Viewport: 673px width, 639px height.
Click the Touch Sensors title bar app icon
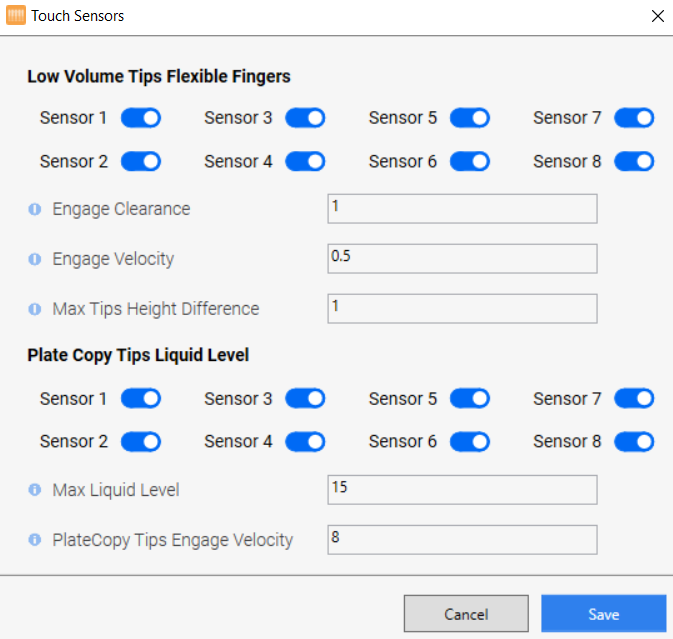coord(16,16)
